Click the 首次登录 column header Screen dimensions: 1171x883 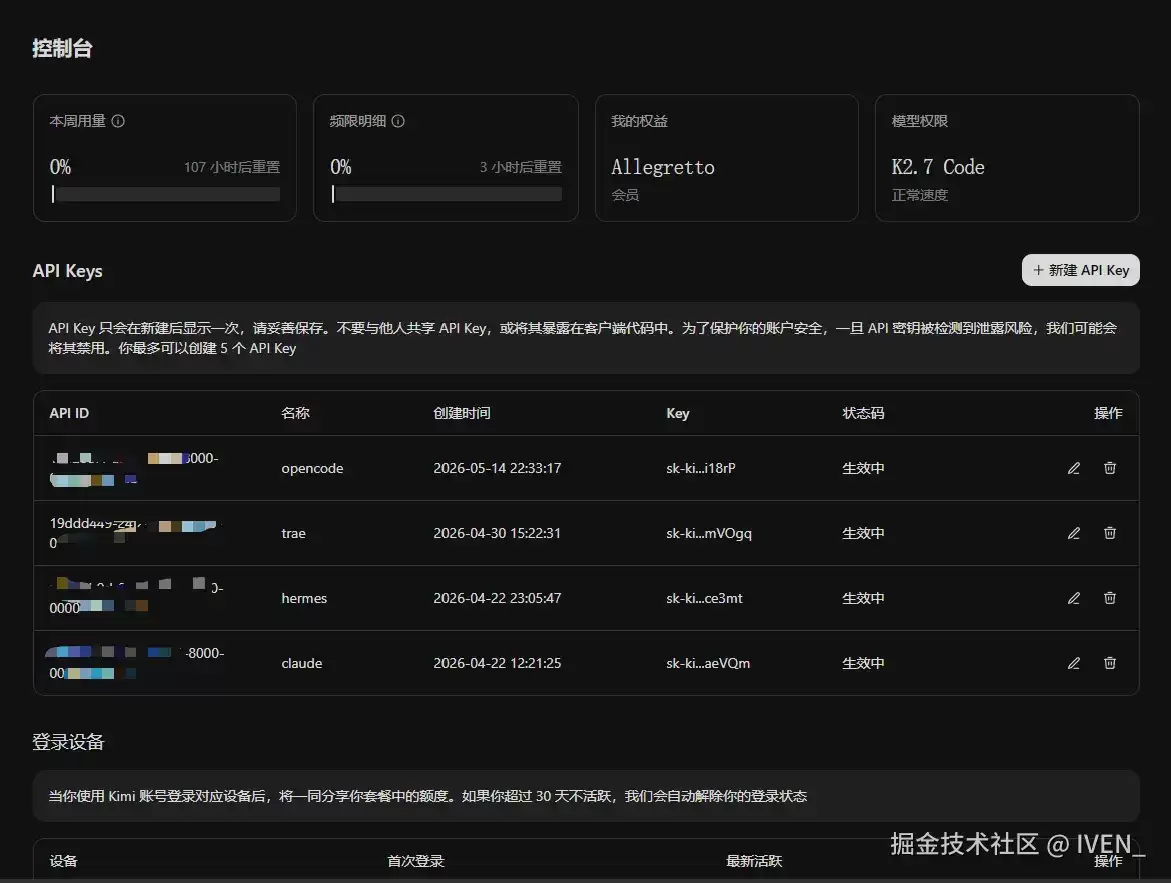415,861
